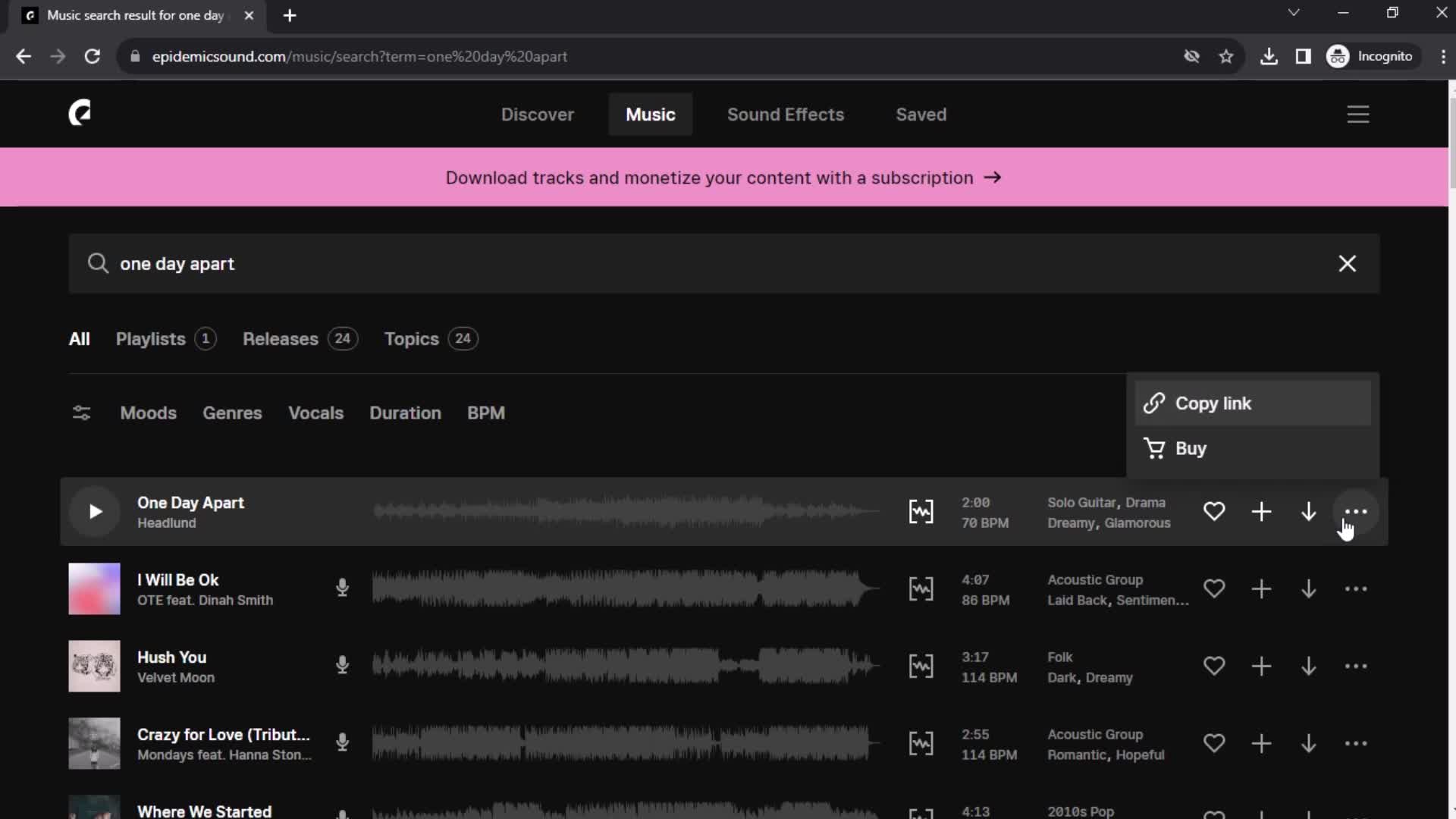
Task: Click the stems/instrumental icon for One Day Apart
Action: [920, 511]
